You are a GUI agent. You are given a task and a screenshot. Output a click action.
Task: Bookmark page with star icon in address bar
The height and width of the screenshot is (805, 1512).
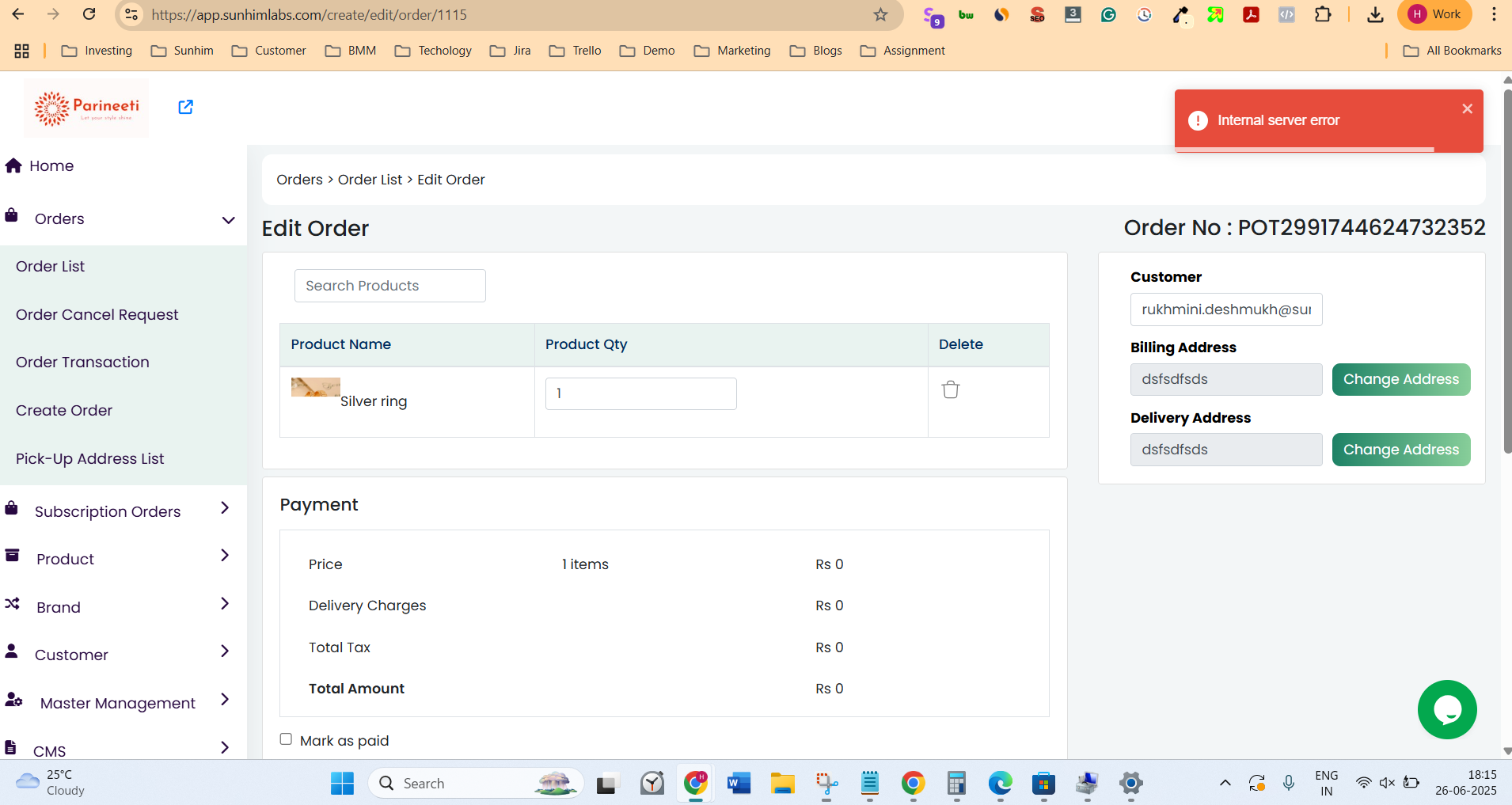(x=880, y=14)
